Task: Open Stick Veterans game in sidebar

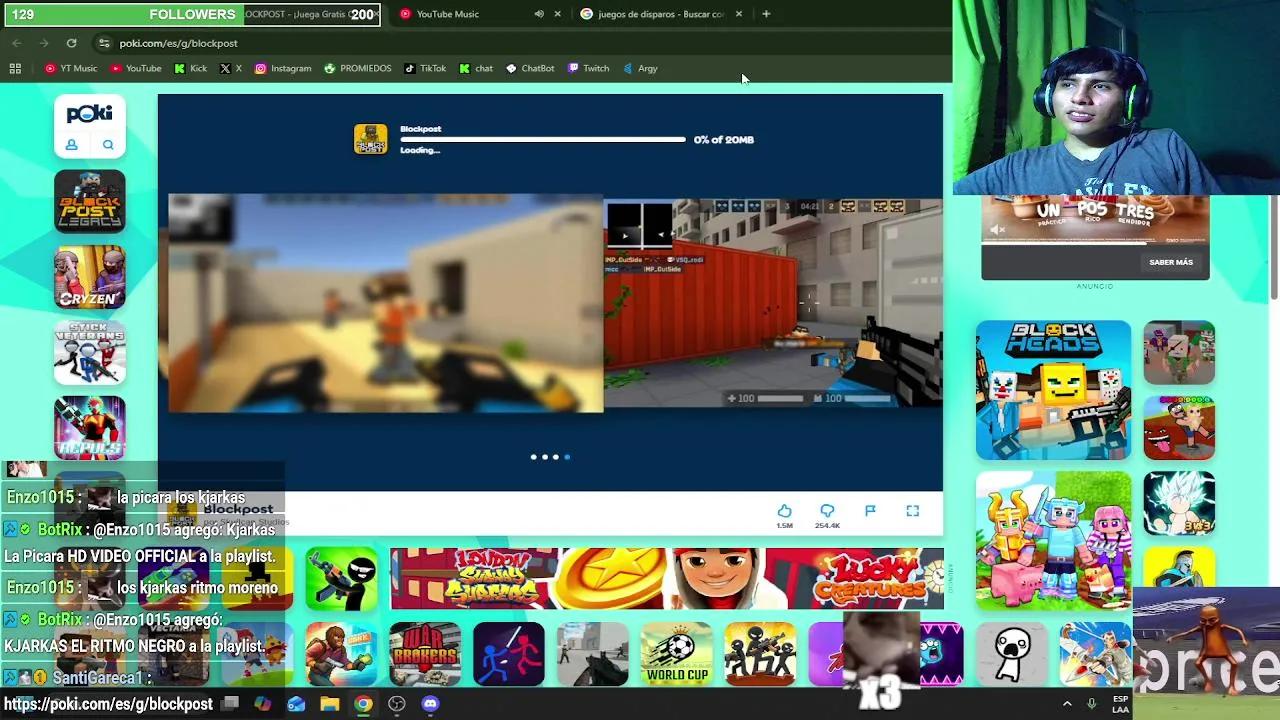Action: tap(90, 352)
